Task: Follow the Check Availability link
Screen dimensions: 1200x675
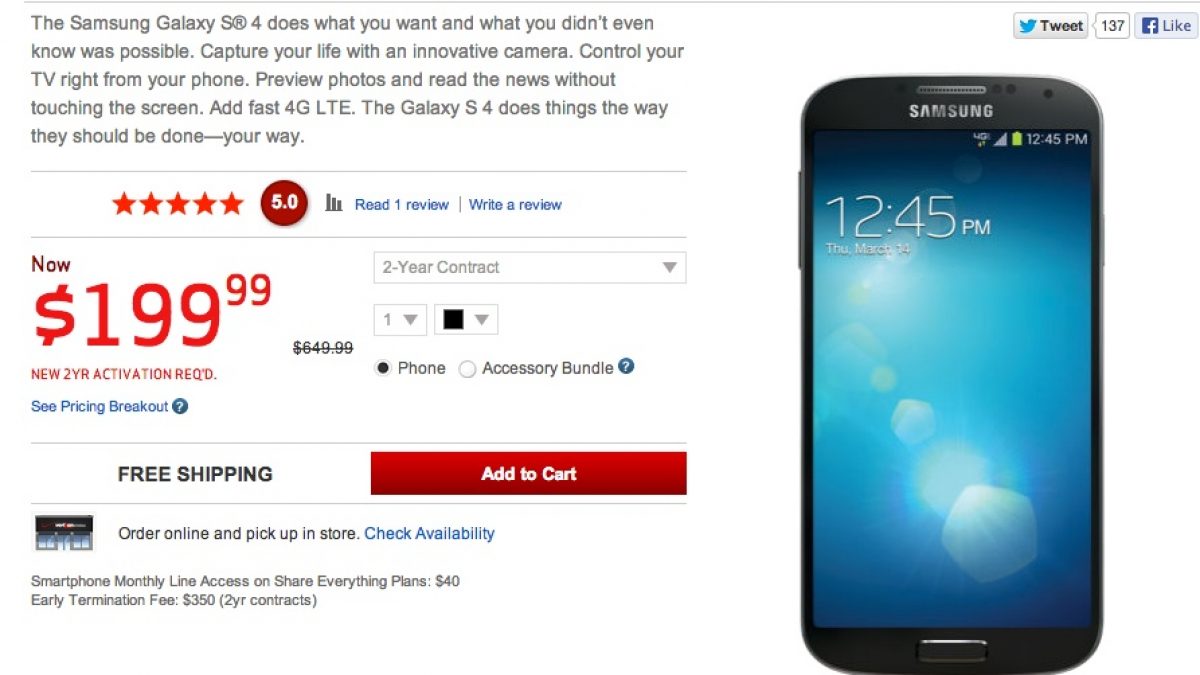Action: click(429, 533)
